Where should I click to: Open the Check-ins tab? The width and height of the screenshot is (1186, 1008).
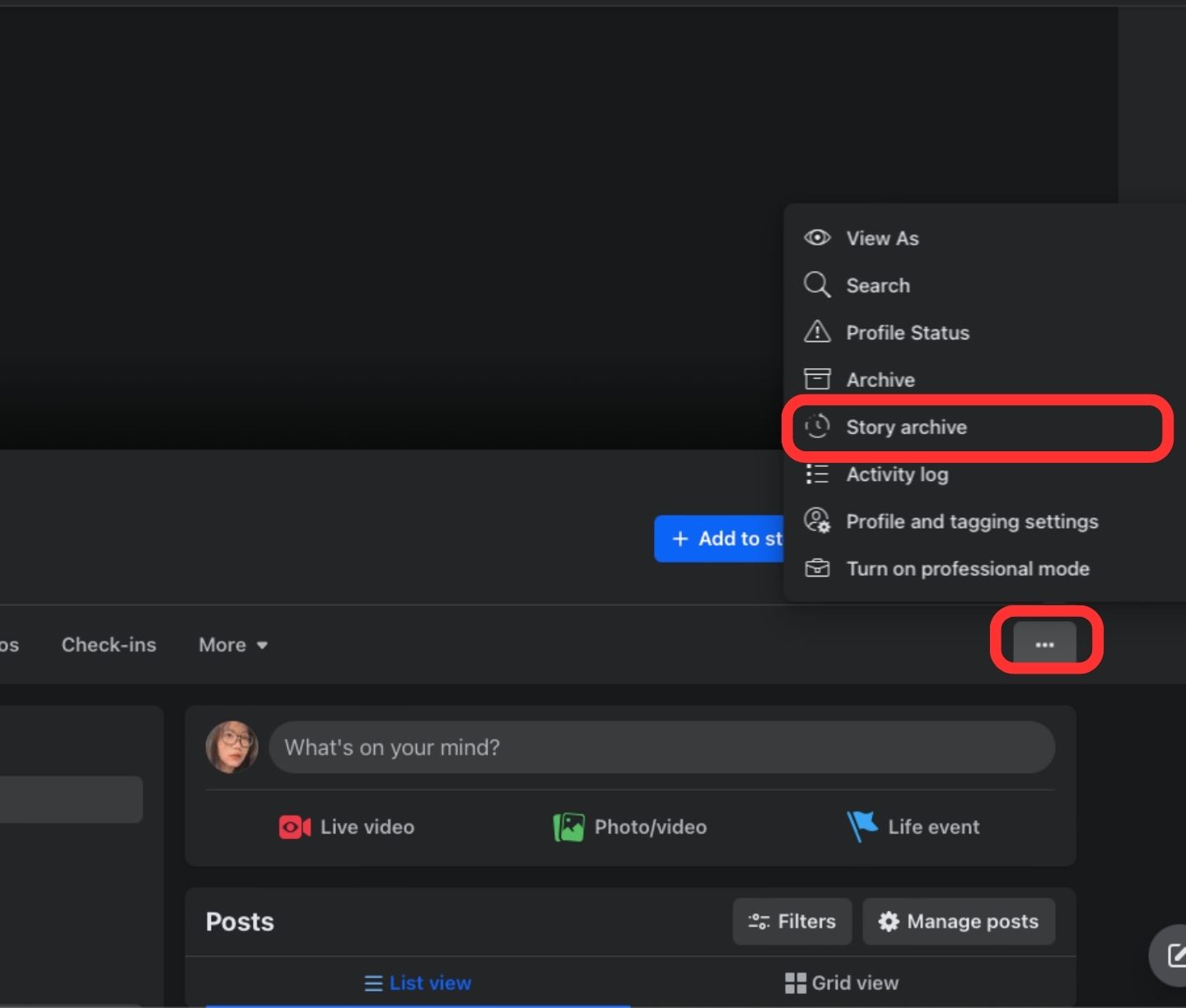point(109,645)
